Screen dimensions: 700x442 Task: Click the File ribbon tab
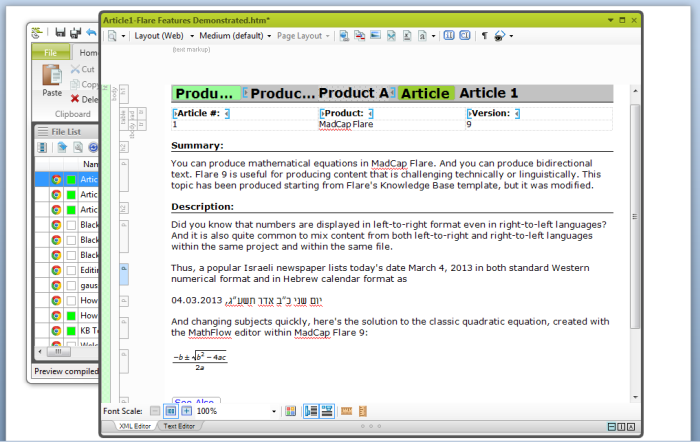[x=50, y=52]
